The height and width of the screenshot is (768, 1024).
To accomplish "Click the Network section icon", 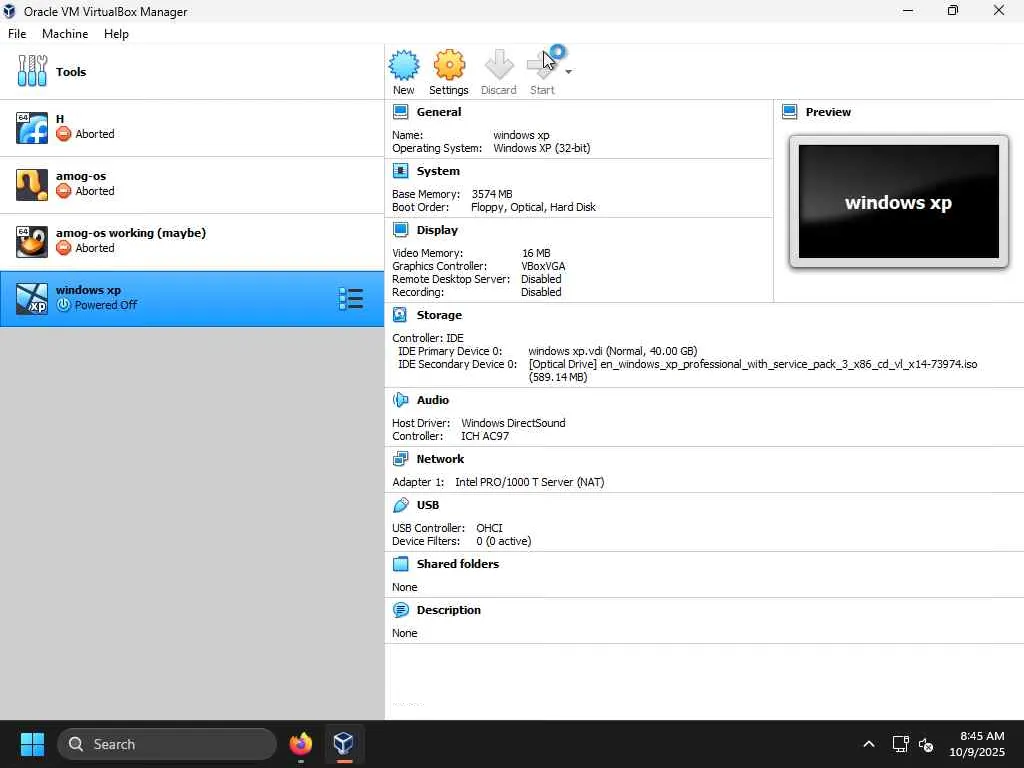I will click(400, 459).
